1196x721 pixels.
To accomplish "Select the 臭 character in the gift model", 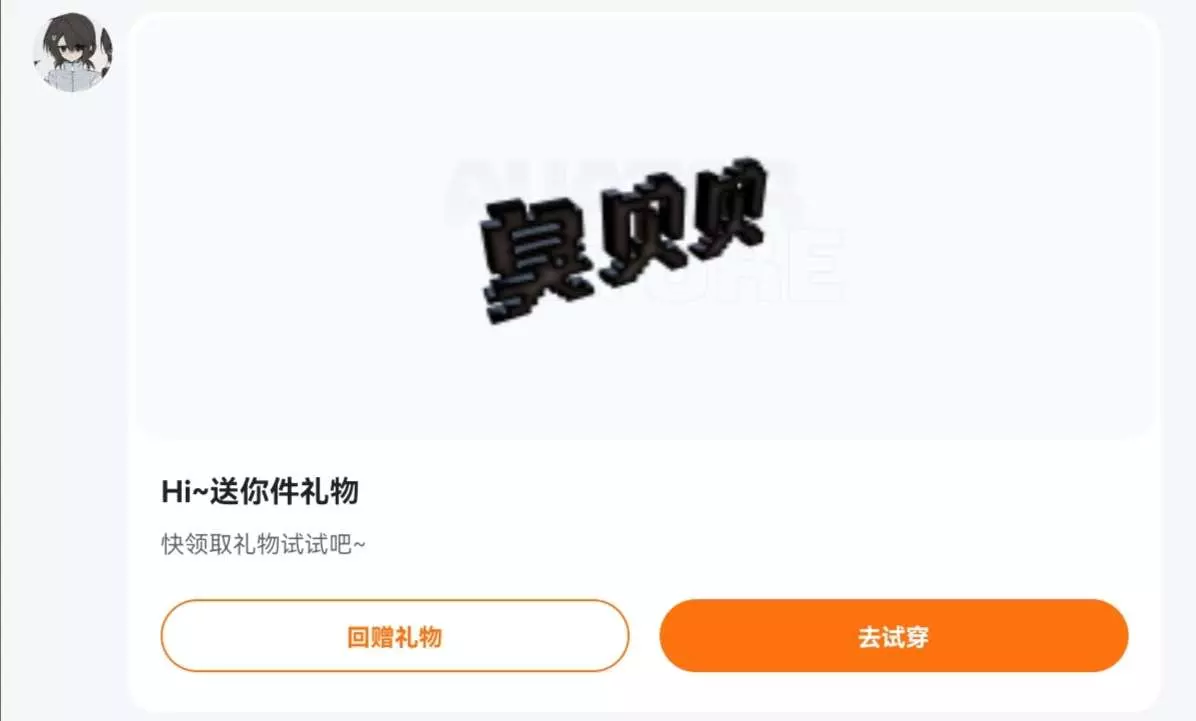I will 536,260.
